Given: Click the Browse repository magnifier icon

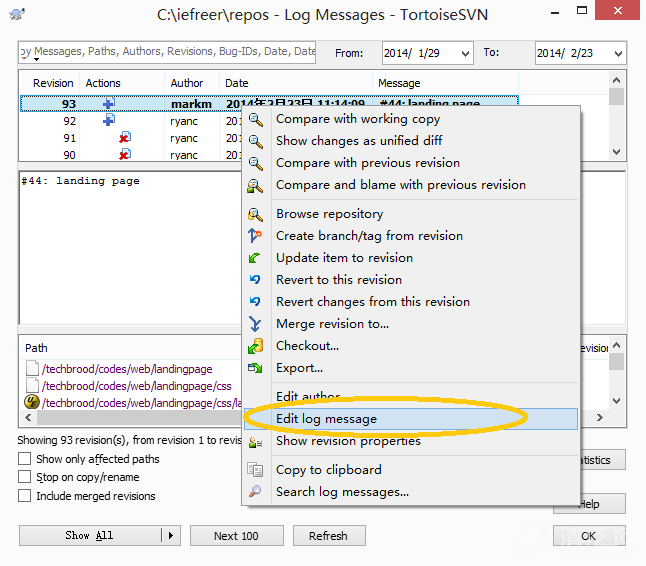Looking at the screenshot, I should tap(256, 214).
